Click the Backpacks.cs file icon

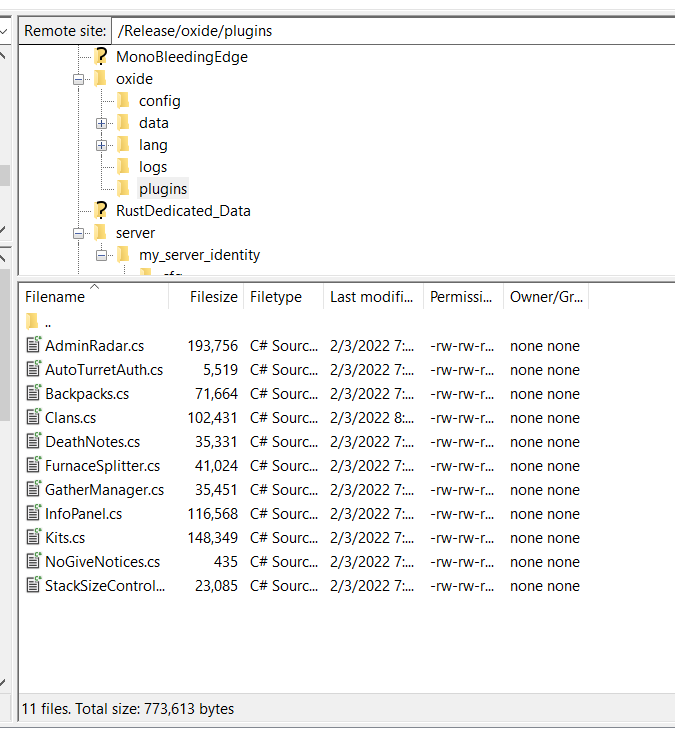coord(34,393)
